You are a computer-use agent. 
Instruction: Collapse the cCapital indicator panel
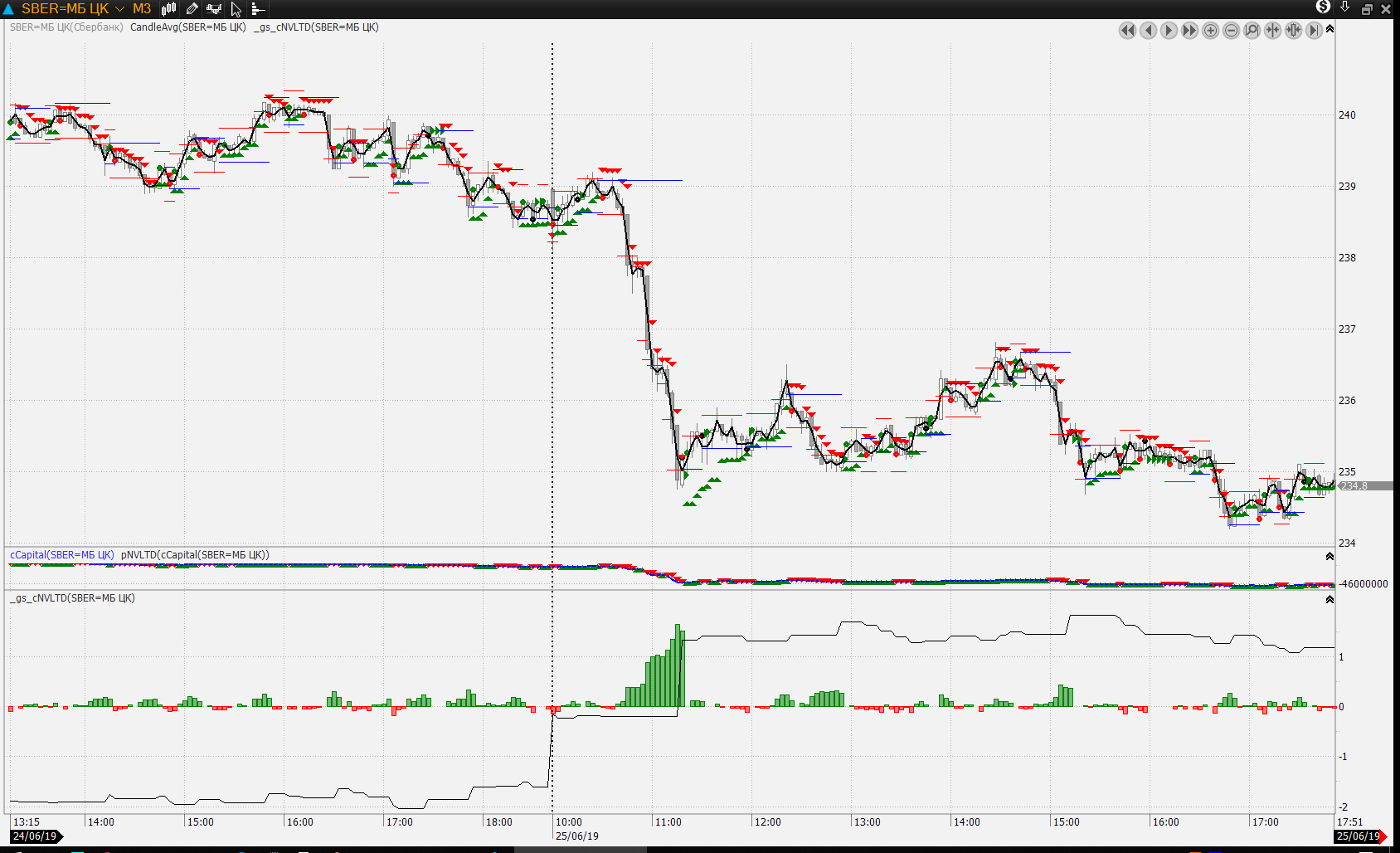pyautogui.click(x=1330, y=557)
